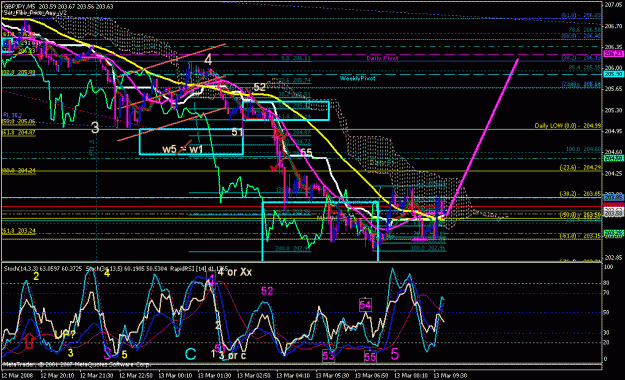Click the (-38.2) - 203.85 fib label
This screenshot has height=380, width=625.
(x=580, y=194)
